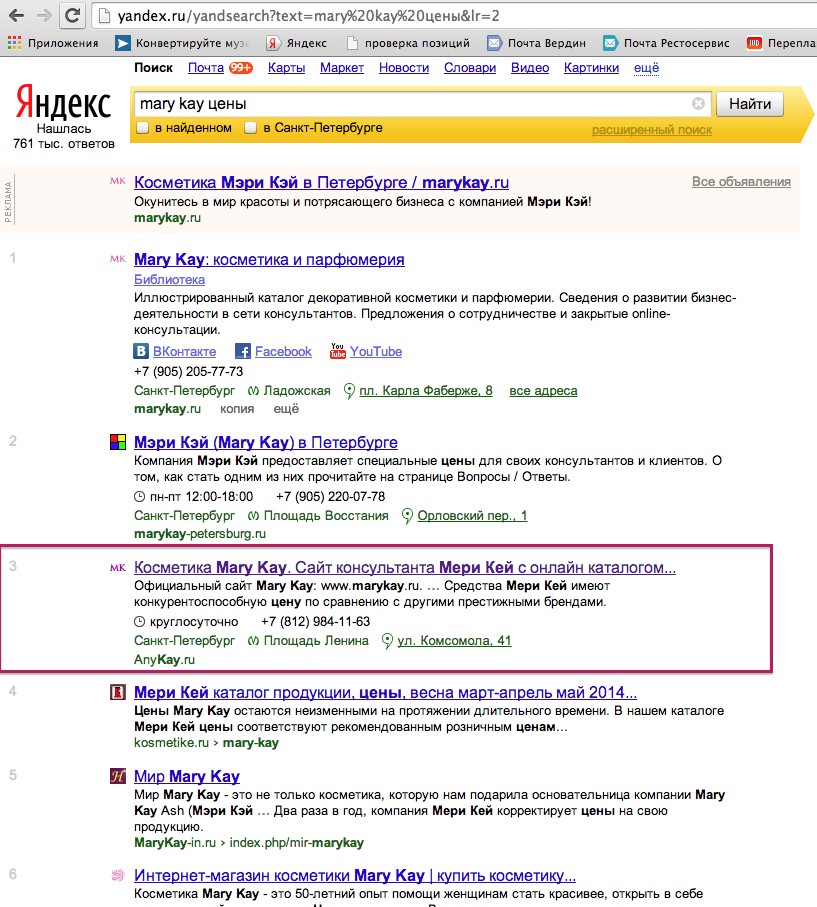Click phone number '+7 (812) 984-11-63'
This screenshot has height=907, width=817.
pyautogui.click(x=315, y=622)
